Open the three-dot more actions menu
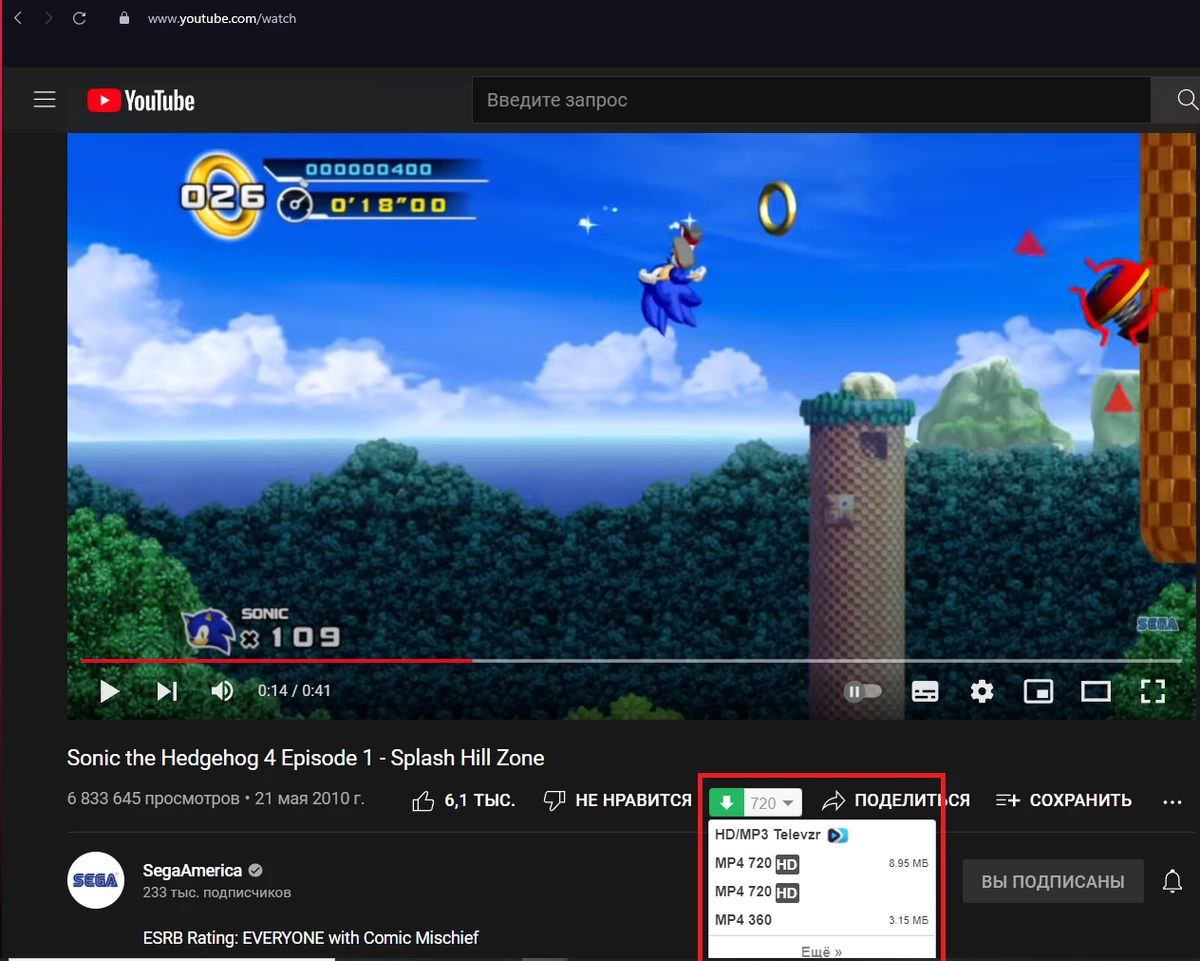The image size is (1200, 961). [x=1172, y=801]
